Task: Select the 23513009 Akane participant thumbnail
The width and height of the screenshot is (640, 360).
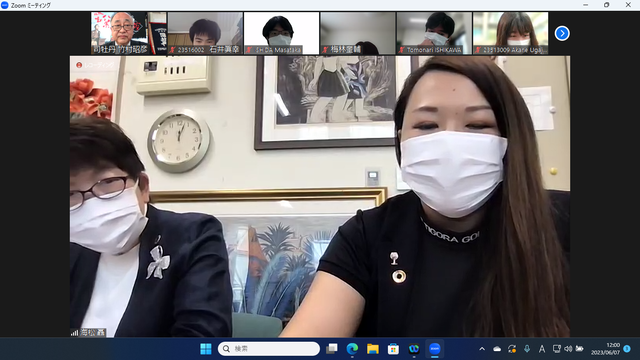Action: pos(511,33)
